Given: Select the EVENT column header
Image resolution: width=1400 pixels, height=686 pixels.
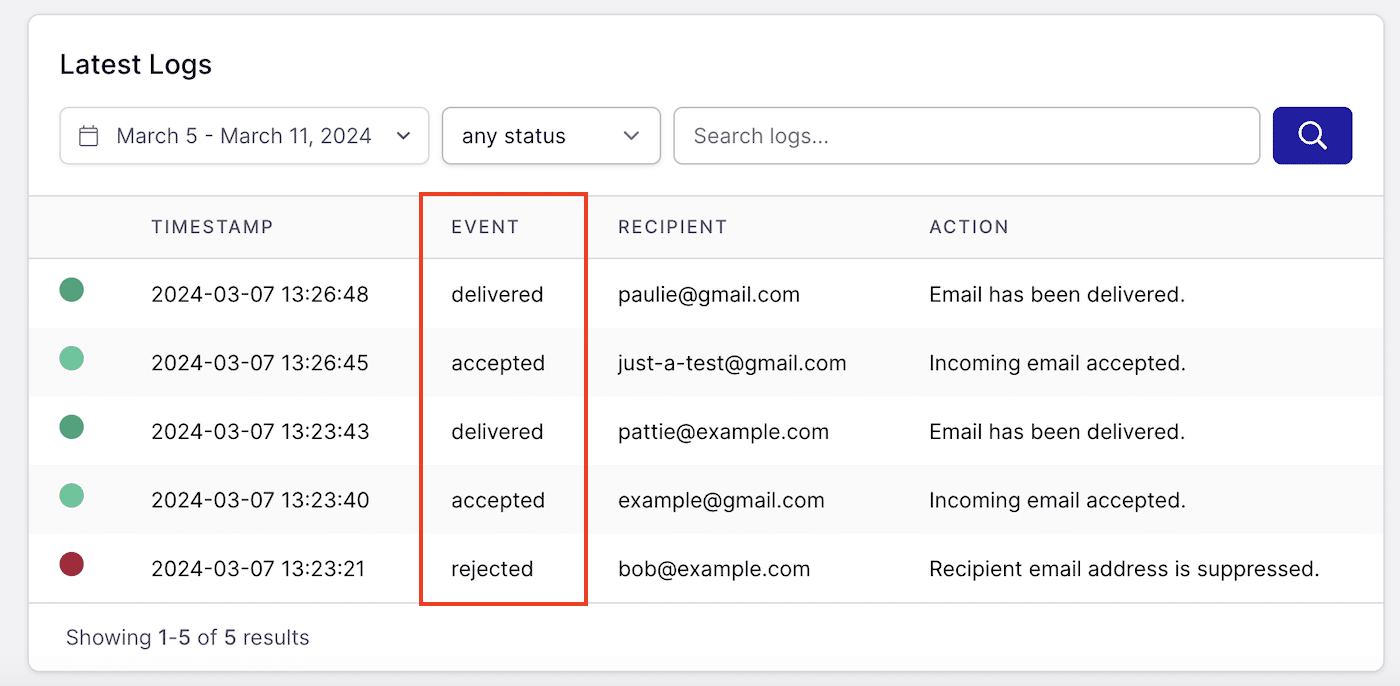Looking at the screenshot, I should [x=485, y=227].
